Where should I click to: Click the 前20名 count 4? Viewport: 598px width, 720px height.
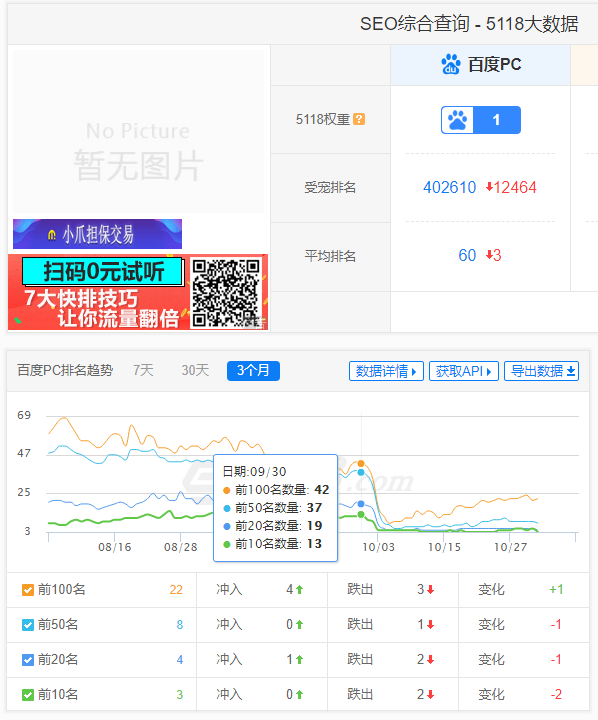click(180, 660)
